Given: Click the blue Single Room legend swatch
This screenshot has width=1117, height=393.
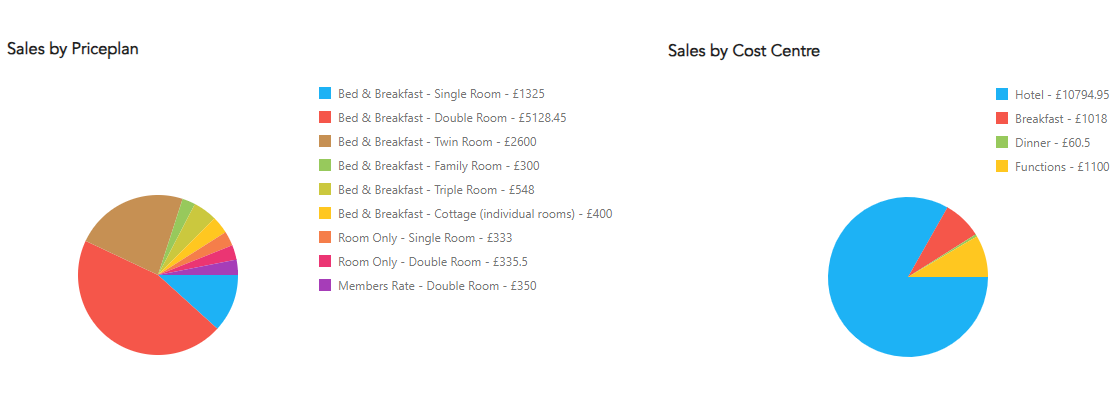Looking at the screenshot, I should point(326,93).
